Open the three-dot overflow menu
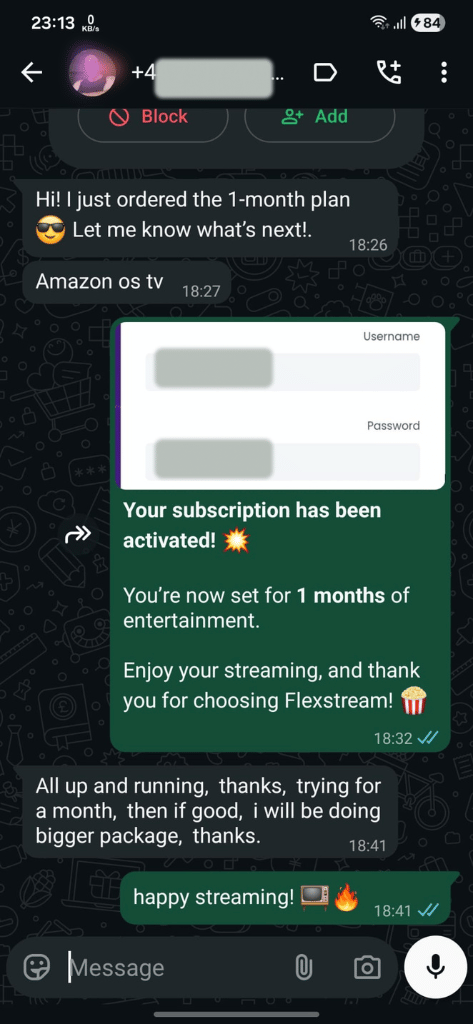Image resolution: width=473 pixels, height=1024 pixels. [444, 72]
